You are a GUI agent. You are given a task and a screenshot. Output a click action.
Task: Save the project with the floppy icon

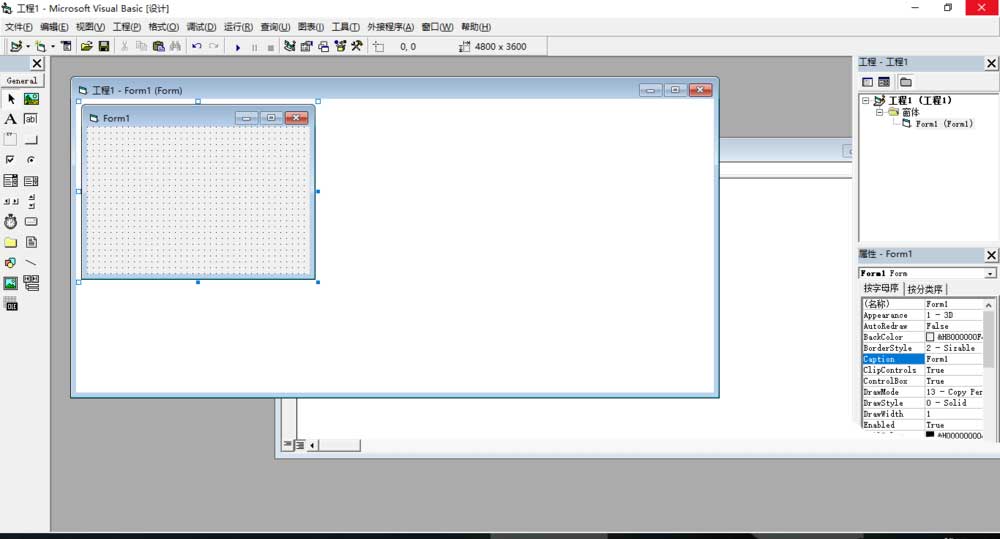click(x=104, y=47)
